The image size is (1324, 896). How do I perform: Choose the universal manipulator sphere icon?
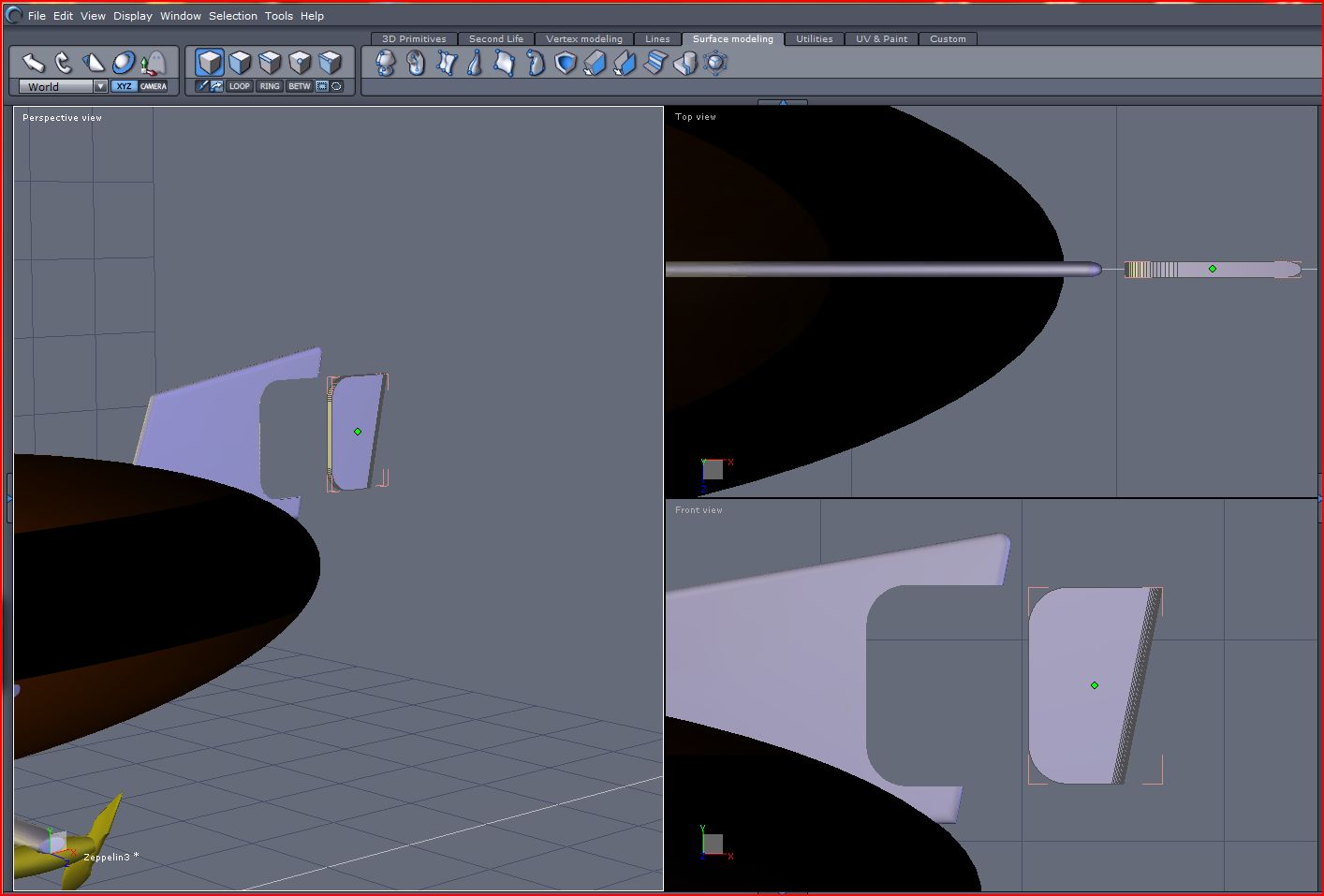pyautogui.click(x=124, y=63)
